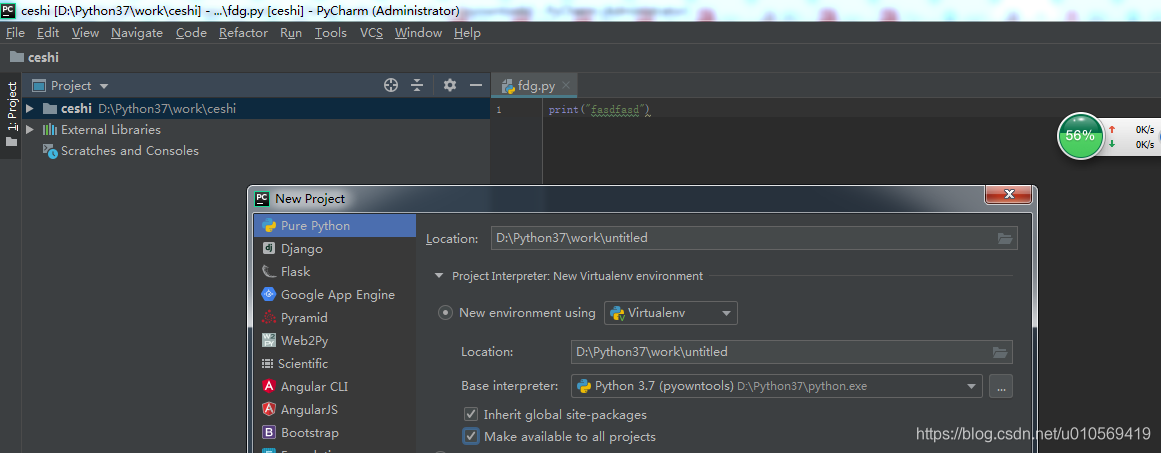Hide the Project panel with minus icon
Image resolution: width=1161 pixels, height=453 pixels.
click(x=475, y=85)
